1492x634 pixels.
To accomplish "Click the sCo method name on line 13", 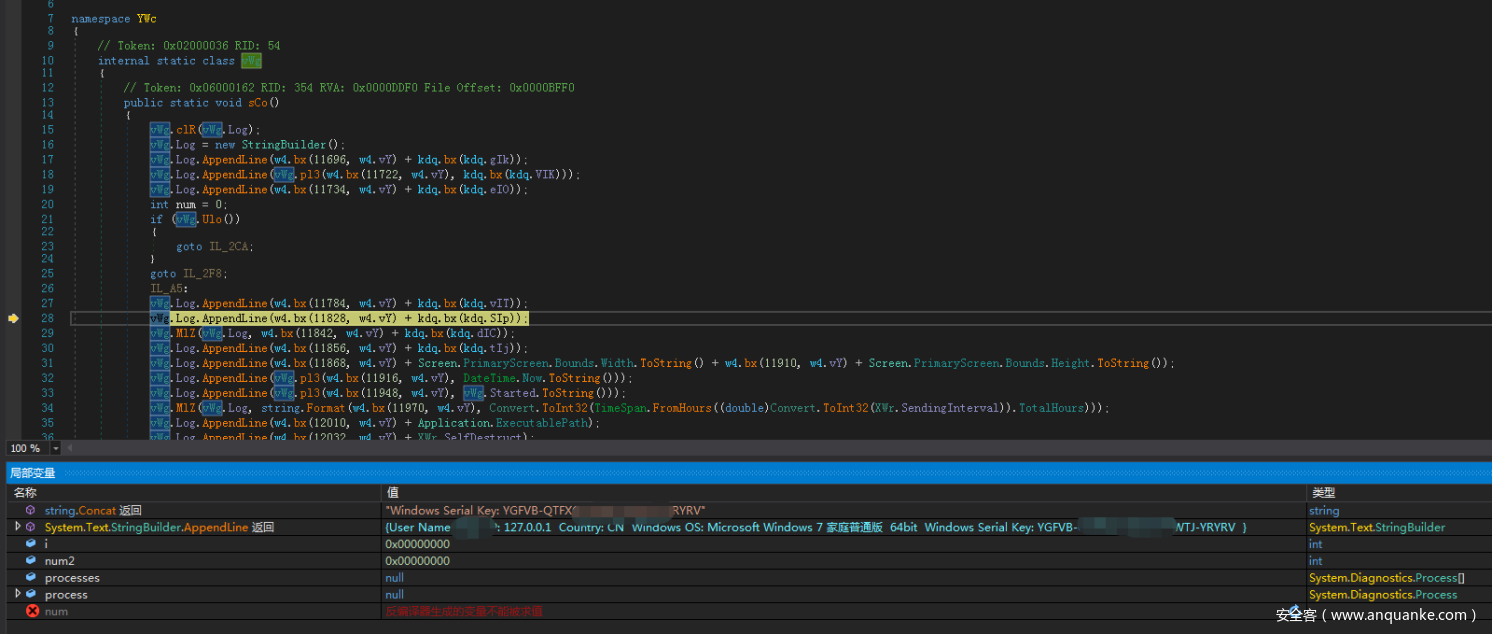I will tap(258, 103).
